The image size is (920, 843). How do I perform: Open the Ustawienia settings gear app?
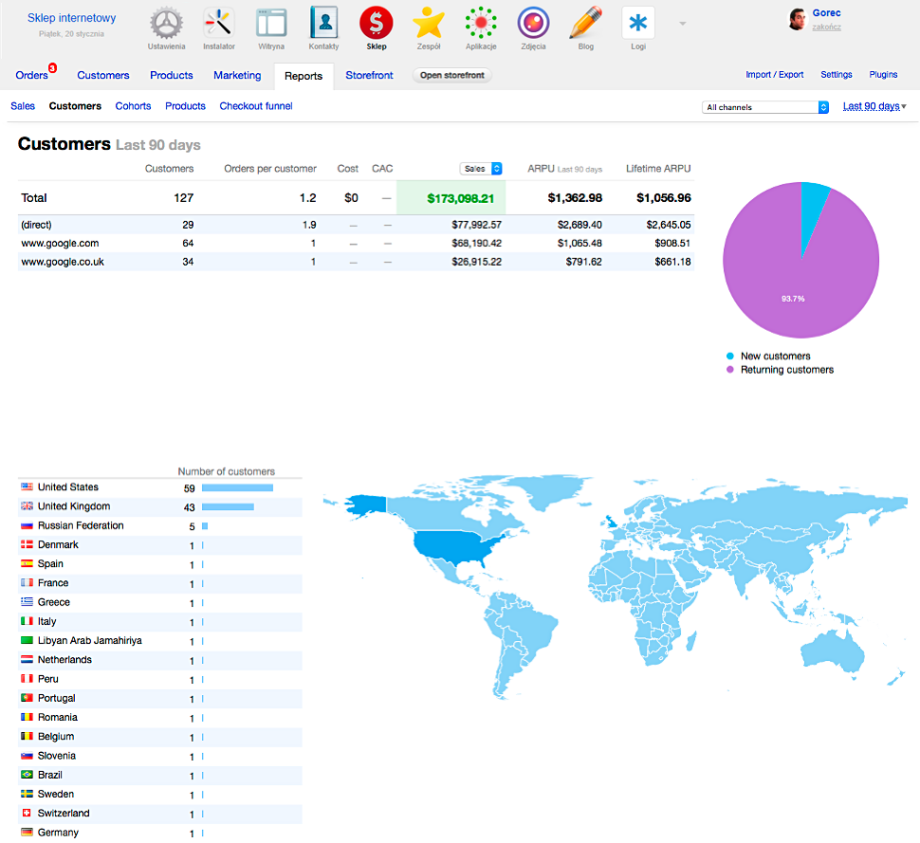point(166,23)
